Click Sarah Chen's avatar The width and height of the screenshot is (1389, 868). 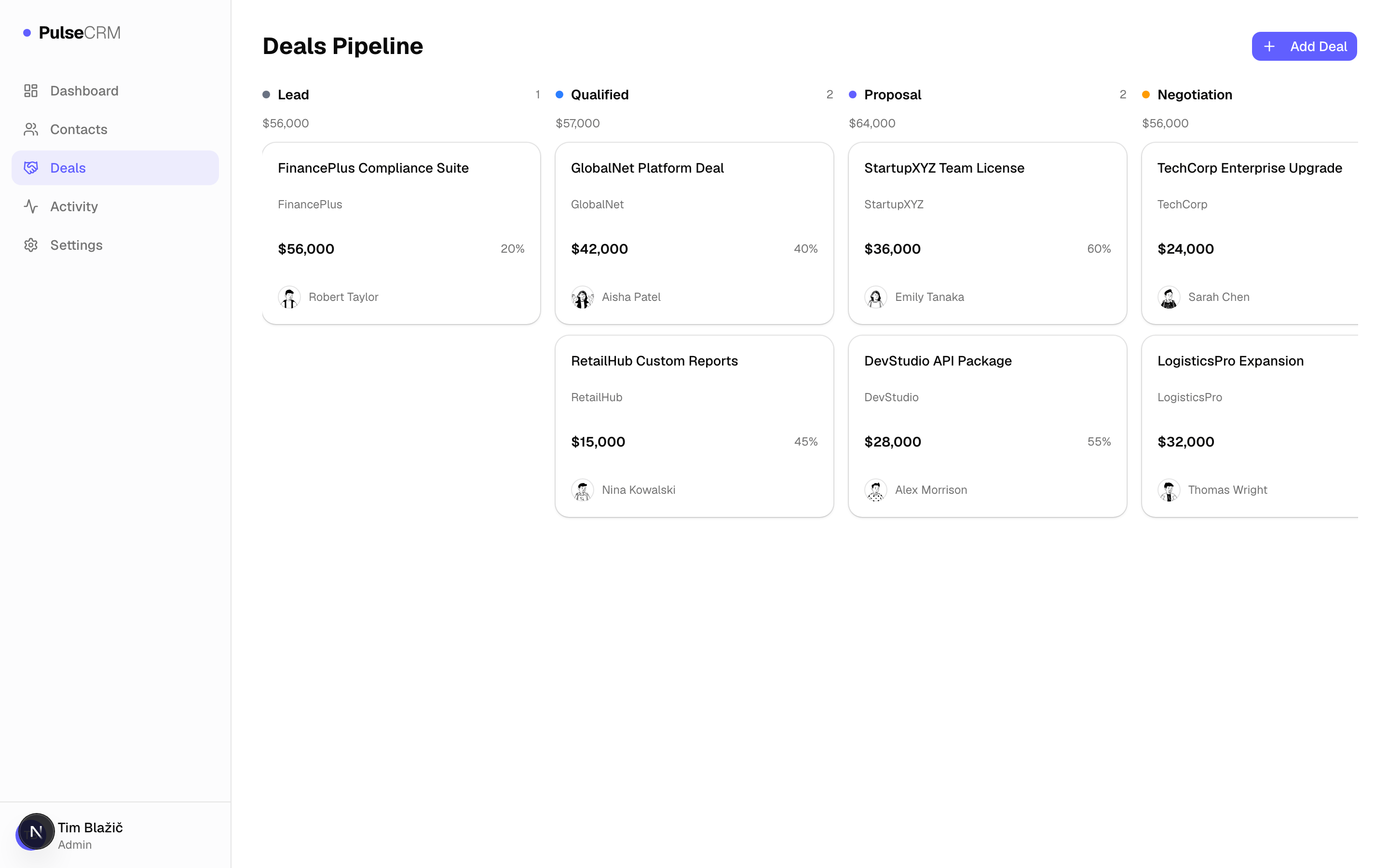pos(1169,298)
